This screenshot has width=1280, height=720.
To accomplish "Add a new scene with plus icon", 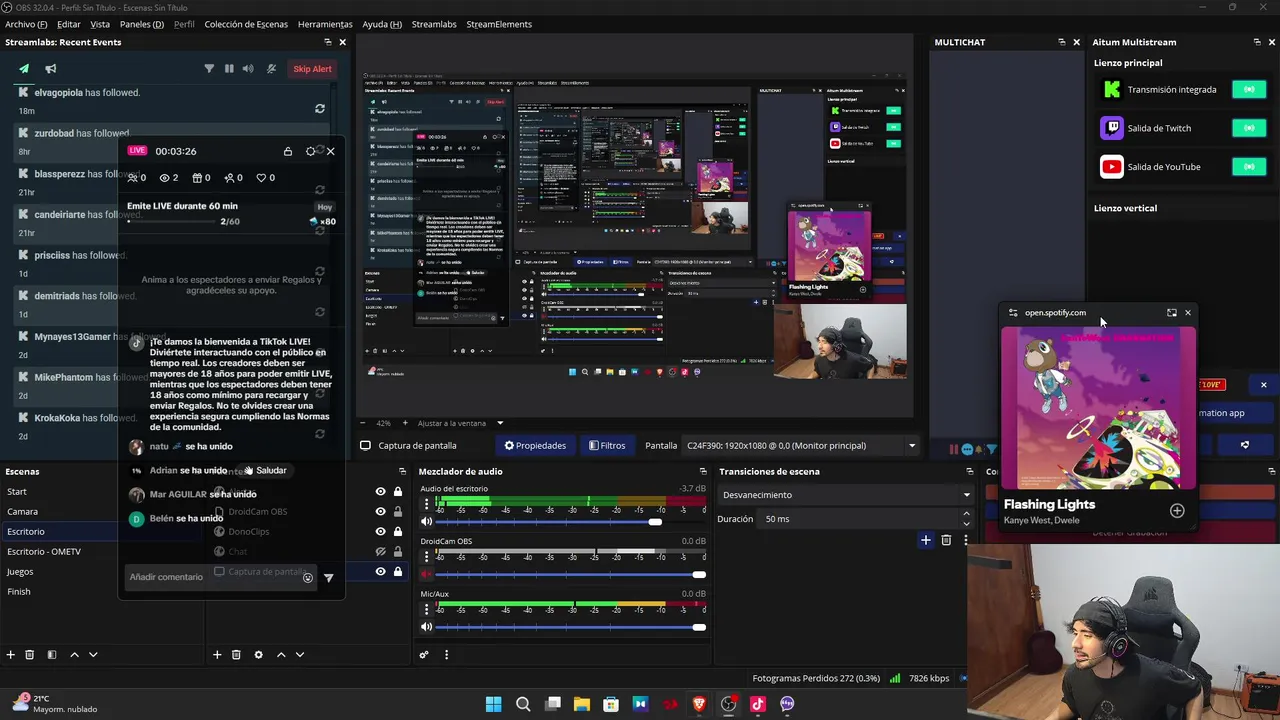I will point(11,654).
